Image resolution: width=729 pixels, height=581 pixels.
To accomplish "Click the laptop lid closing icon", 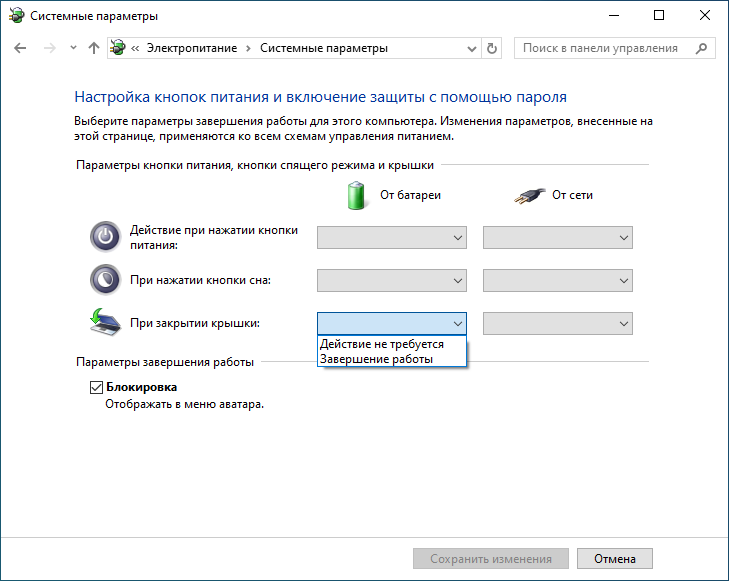I will tap(104, 322).
